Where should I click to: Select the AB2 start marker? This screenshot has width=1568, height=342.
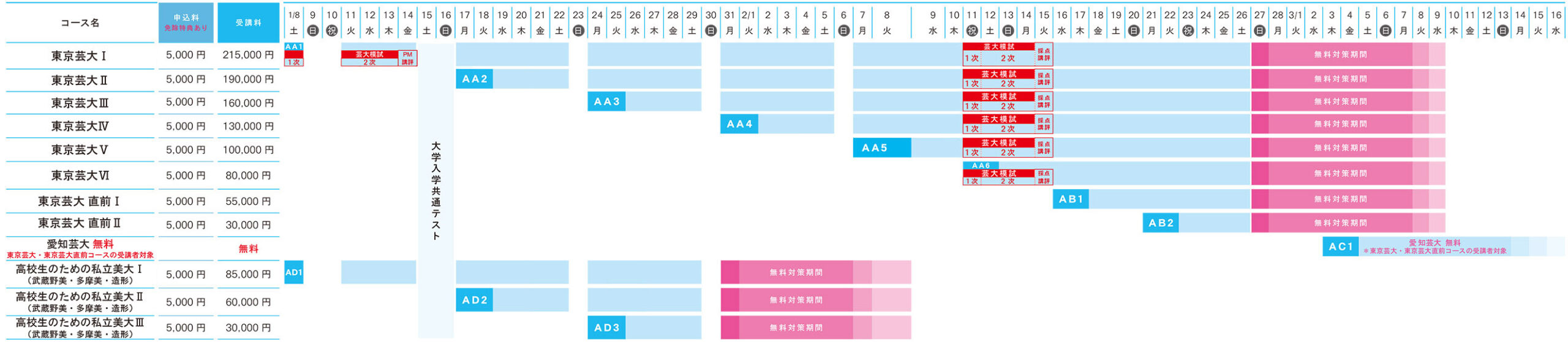click(x=1161, y=223)
